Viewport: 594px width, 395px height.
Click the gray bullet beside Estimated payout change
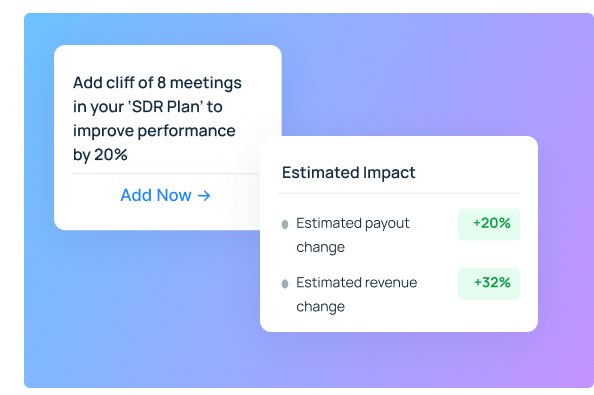click(285, 224)
